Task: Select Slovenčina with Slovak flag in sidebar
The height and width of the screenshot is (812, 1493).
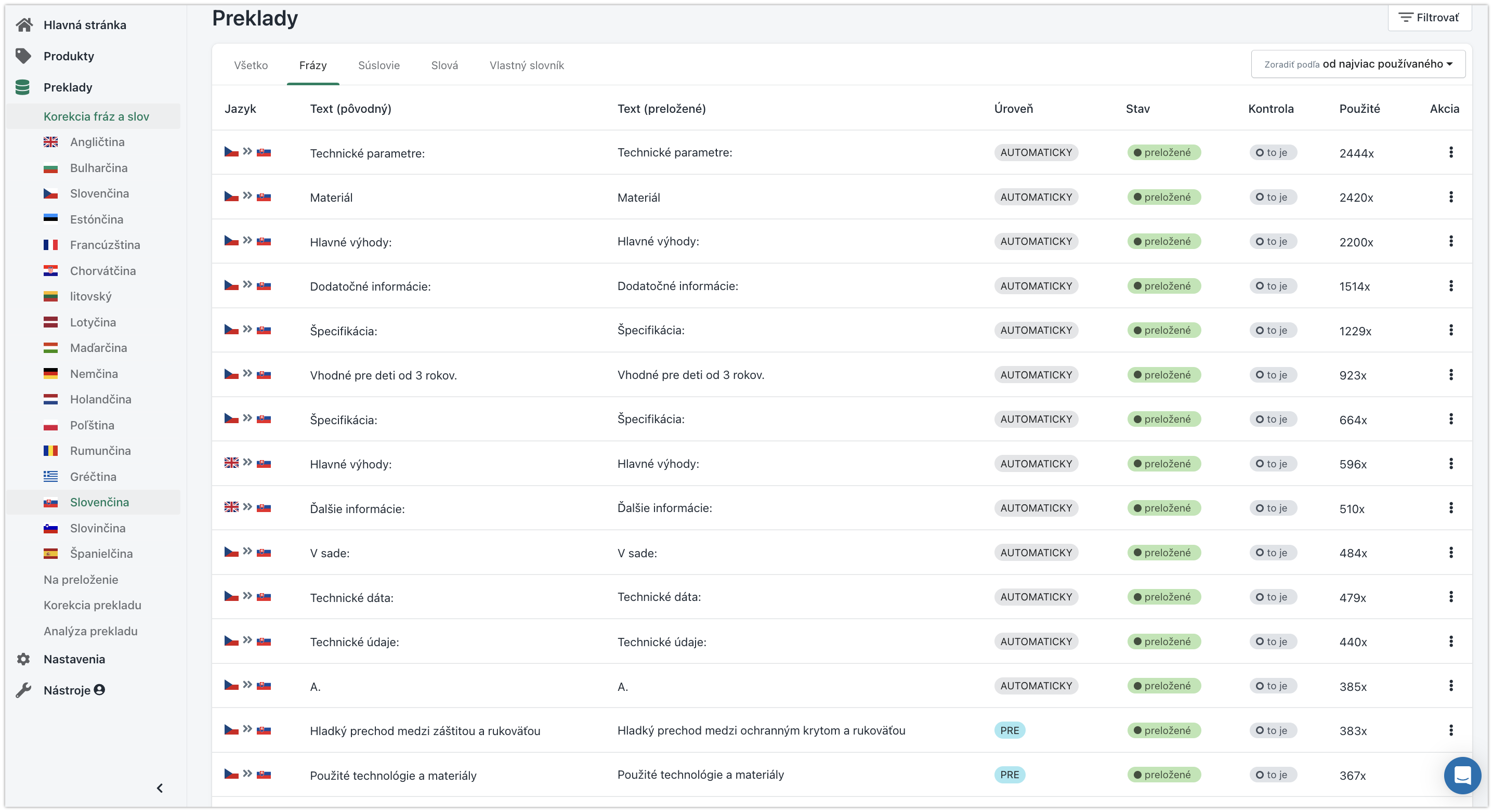Action: pos(93,502)
